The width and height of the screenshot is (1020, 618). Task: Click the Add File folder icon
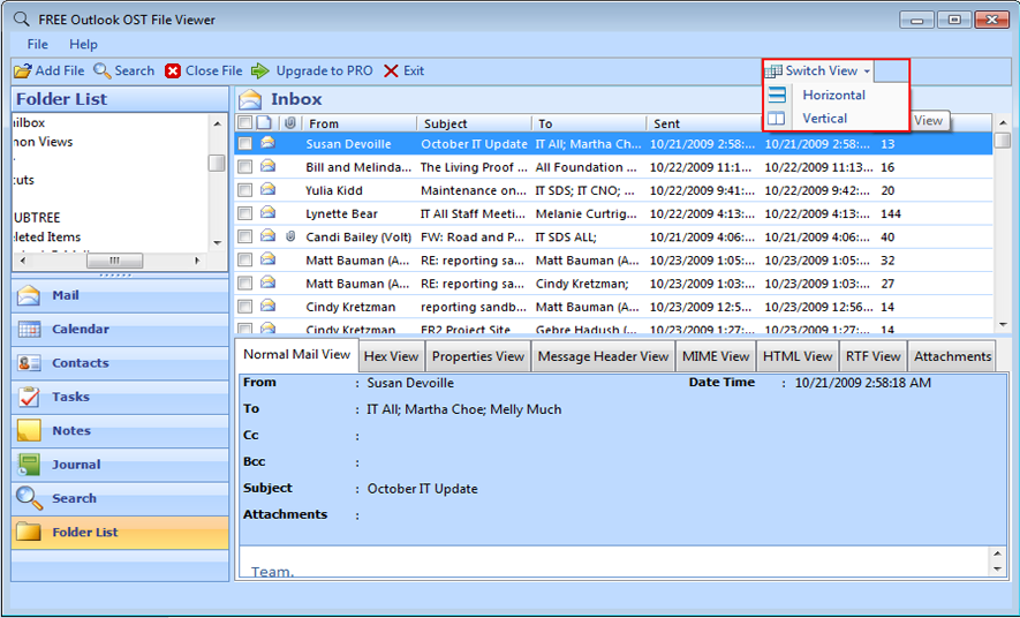[x=23, y=71]
